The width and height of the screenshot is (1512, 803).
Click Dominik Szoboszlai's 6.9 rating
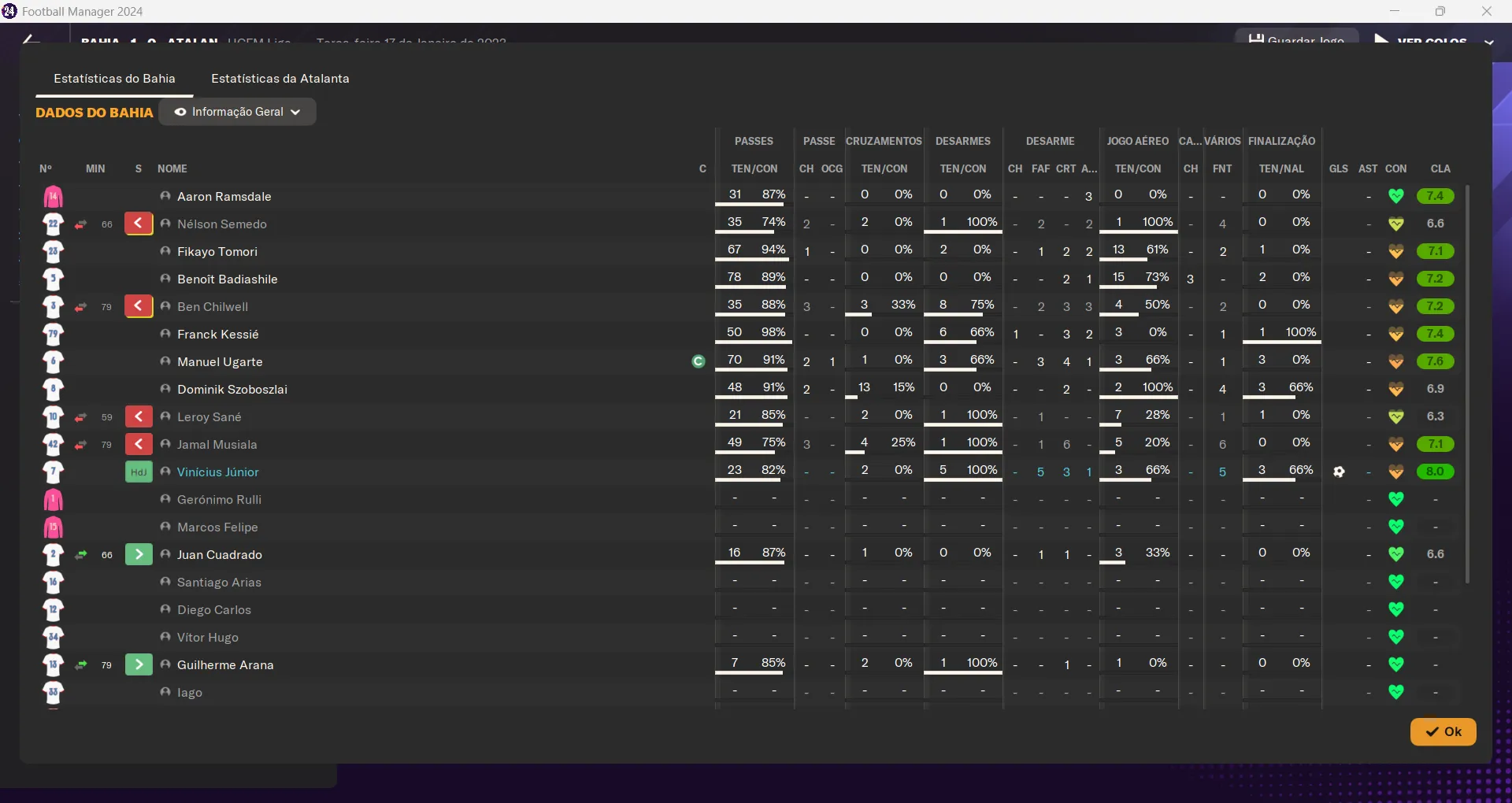tap(1435, 389)
